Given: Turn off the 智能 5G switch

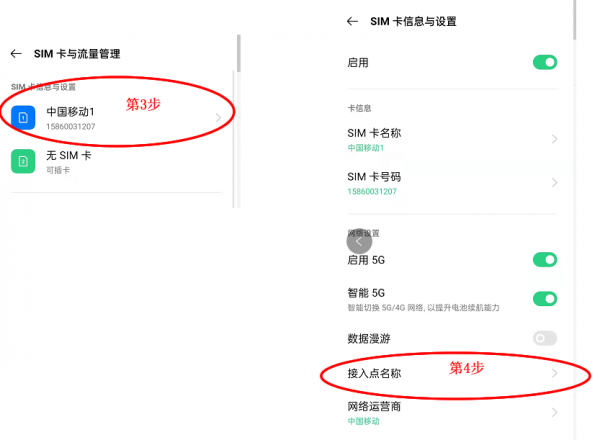Looking at the screenshot, I should tap(544, 298).
